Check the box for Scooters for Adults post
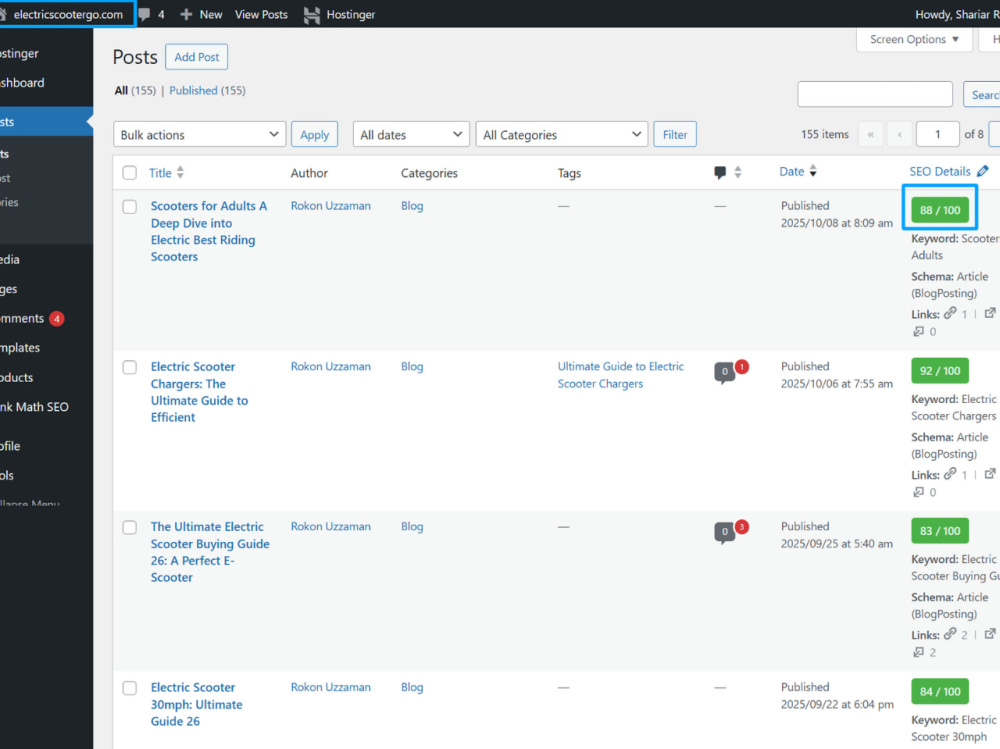 click(129, 207)
